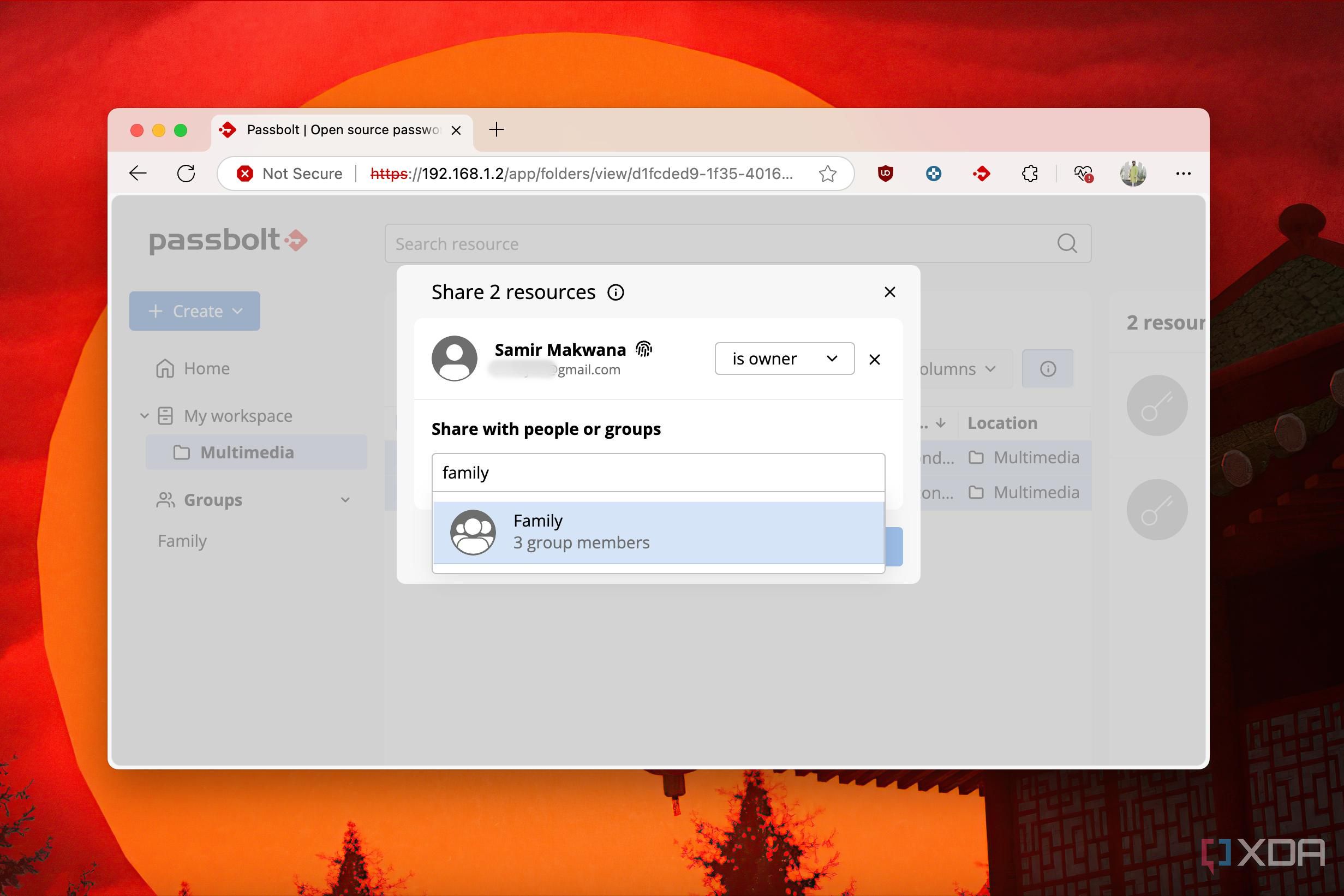This screenshot has height=896, width=1344.
Task: Click Multimedia location in first row
Action: (x=1024, y=458)
